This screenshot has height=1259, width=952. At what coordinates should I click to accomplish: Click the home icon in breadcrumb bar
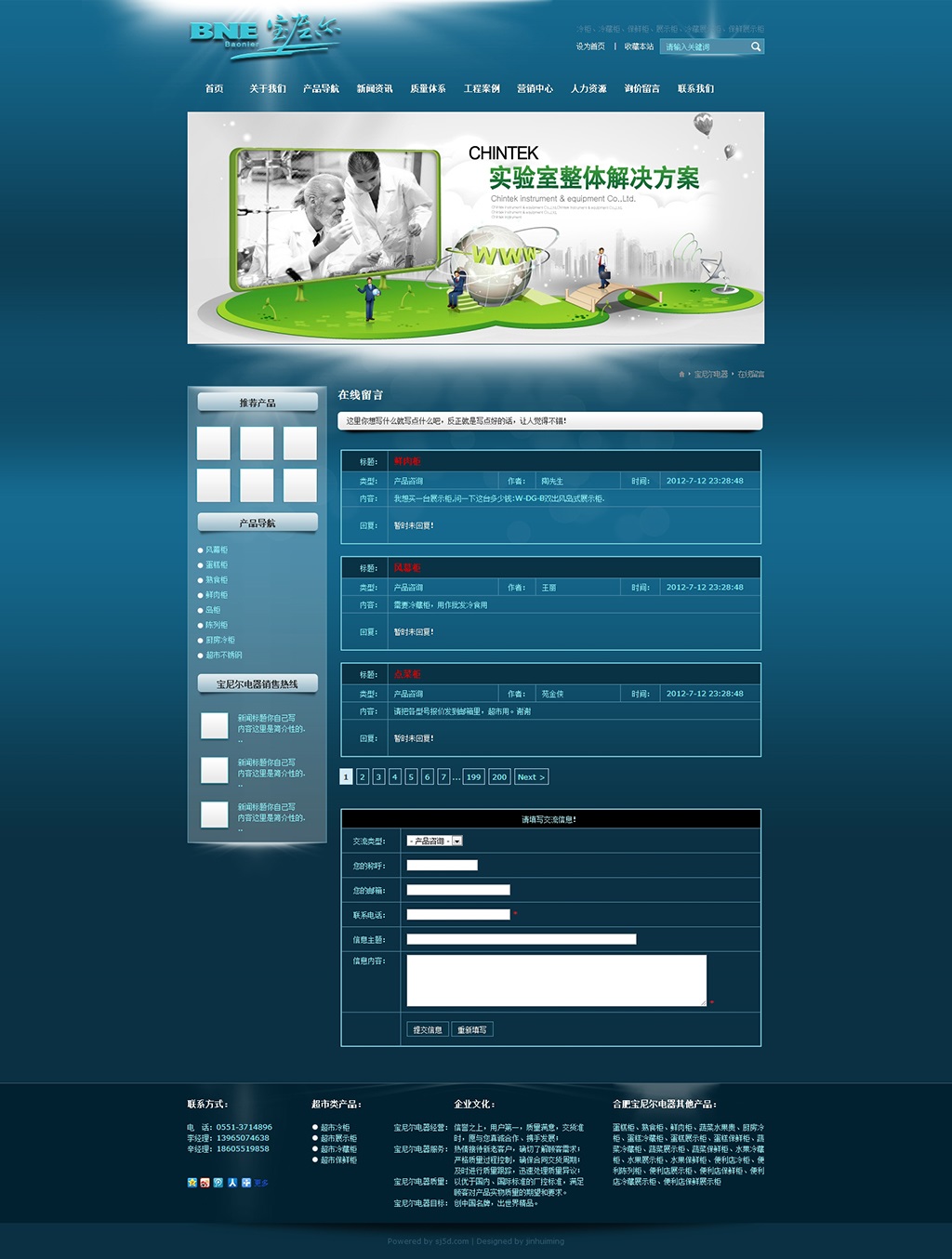click(x=681, y=374)
